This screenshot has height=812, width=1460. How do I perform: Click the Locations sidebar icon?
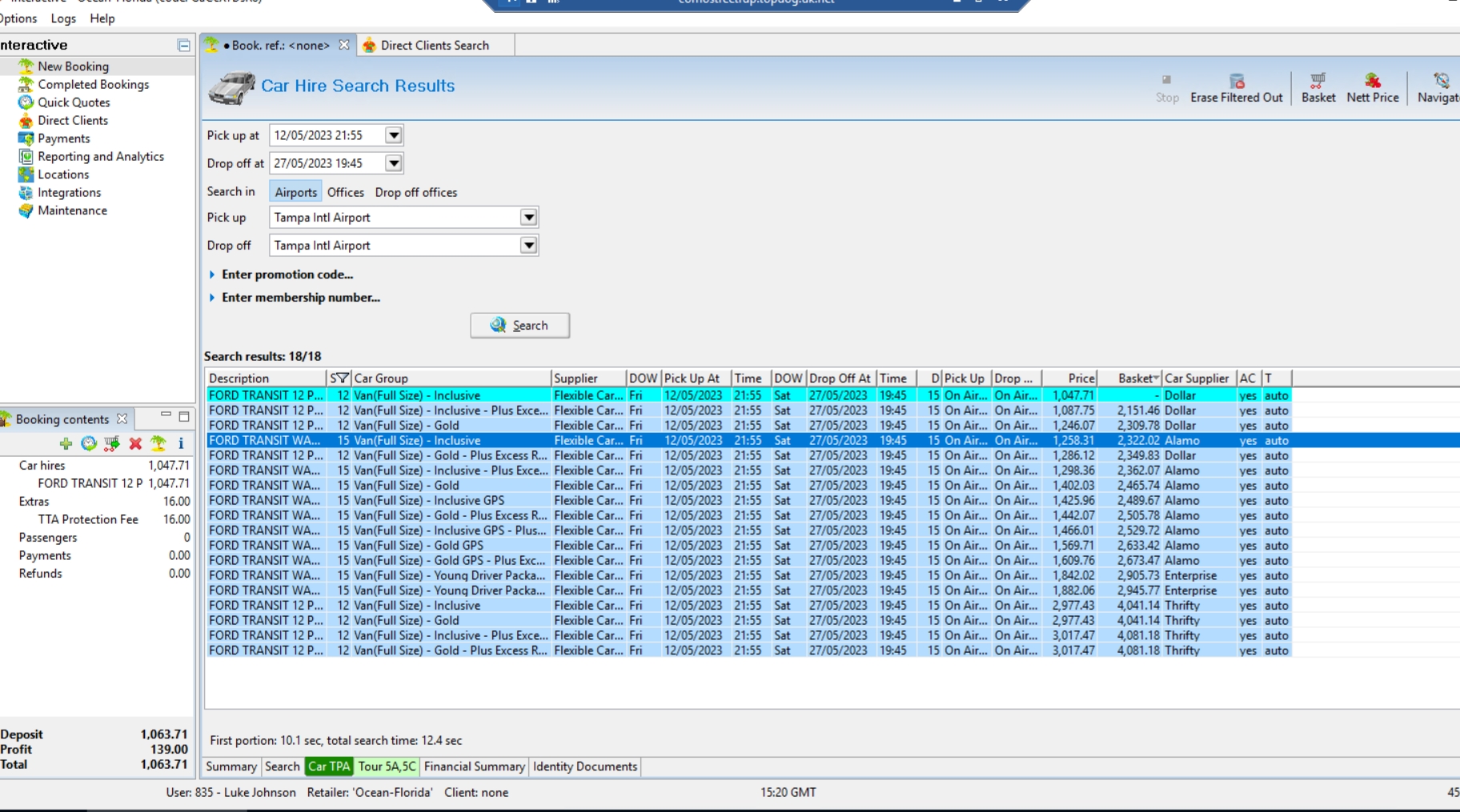[26, 174]
